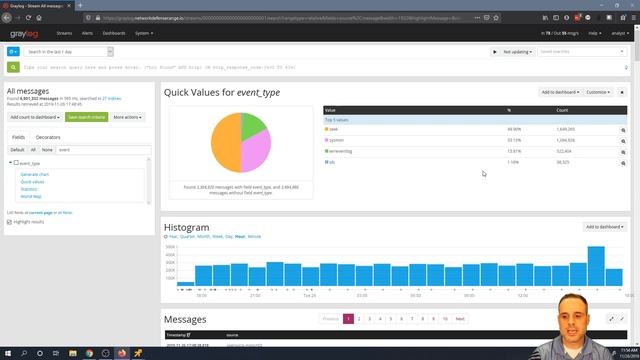Viewport: 640px width, 360px height.
Task: Go to messages page 2
Action: tap(359, 319)
